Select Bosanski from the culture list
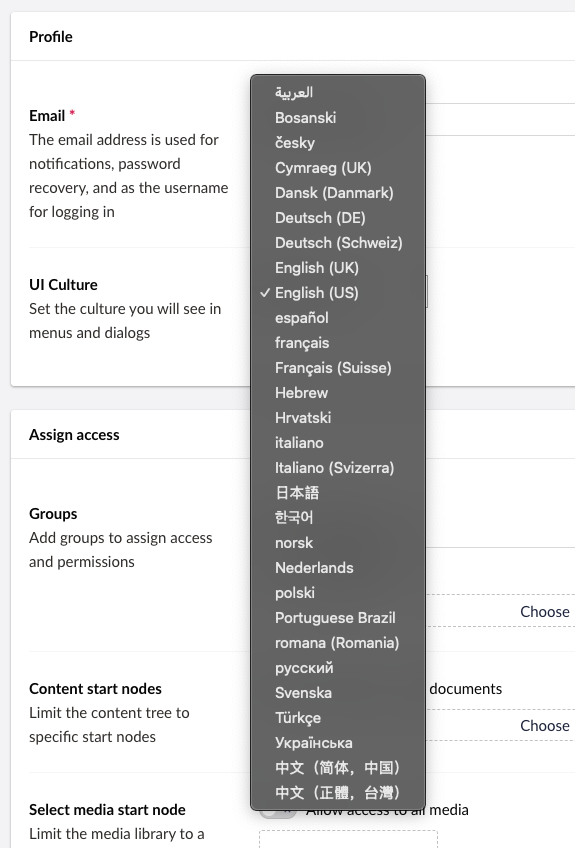 coord(338,117)
